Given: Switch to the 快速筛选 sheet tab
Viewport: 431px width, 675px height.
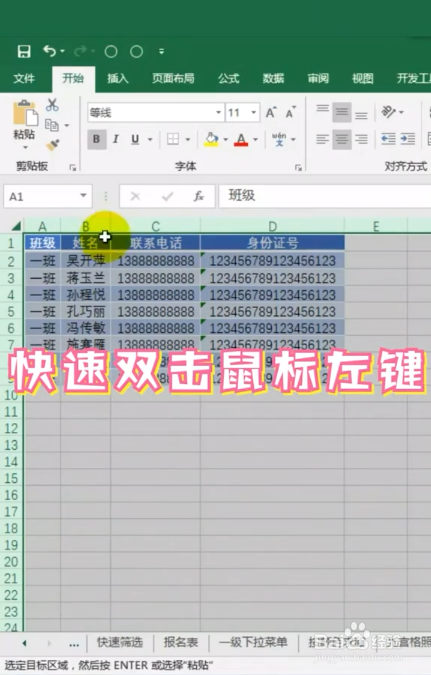Looking at the screenshot, I should pyautogui.click(x=120, y=642).
